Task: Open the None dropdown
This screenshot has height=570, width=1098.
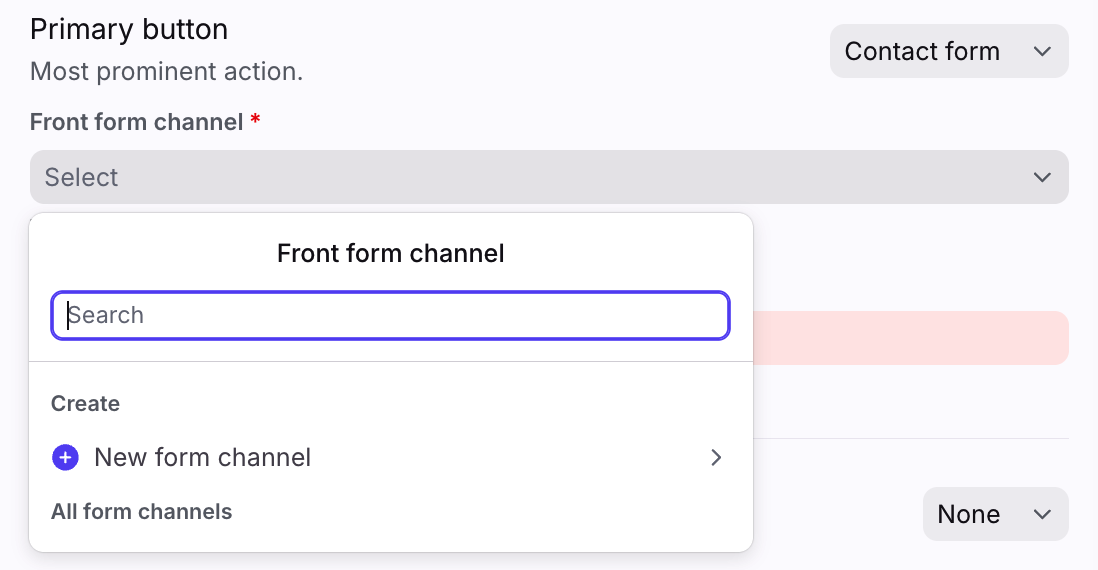Action: pyautogui.click(x=994, y=514)
